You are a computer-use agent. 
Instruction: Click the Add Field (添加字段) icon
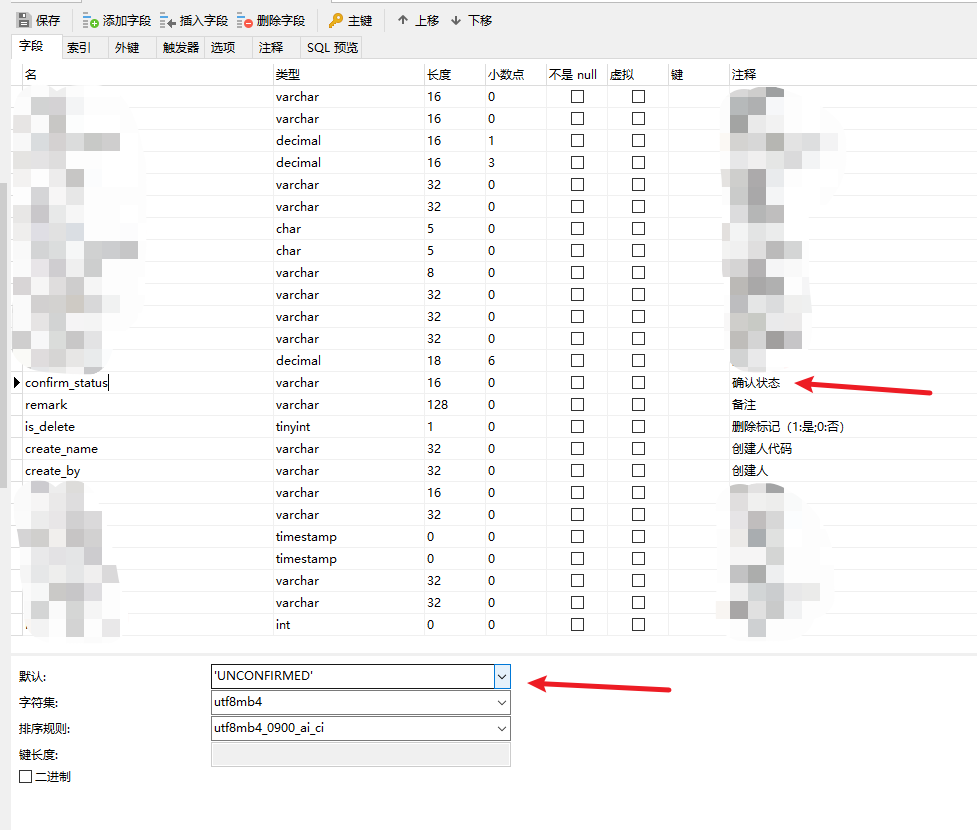[91, 20]
